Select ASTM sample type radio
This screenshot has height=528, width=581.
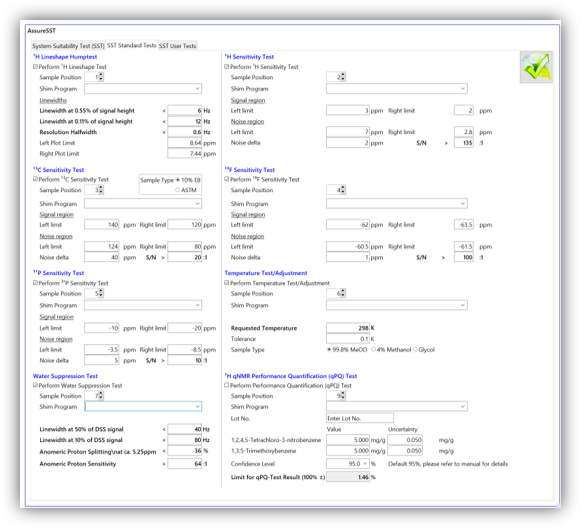[x=178, y=190]
